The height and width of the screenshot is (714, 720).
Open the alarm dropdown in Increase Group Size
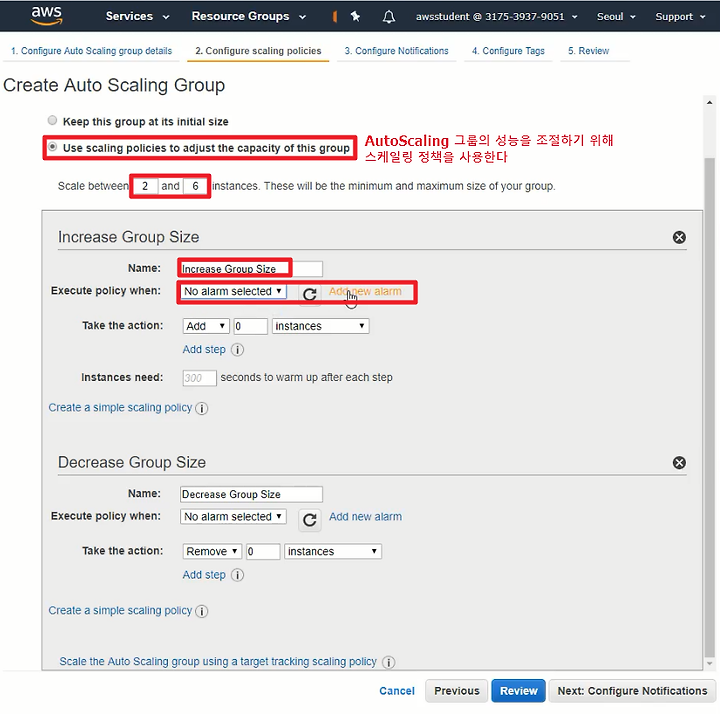point(233,291)
